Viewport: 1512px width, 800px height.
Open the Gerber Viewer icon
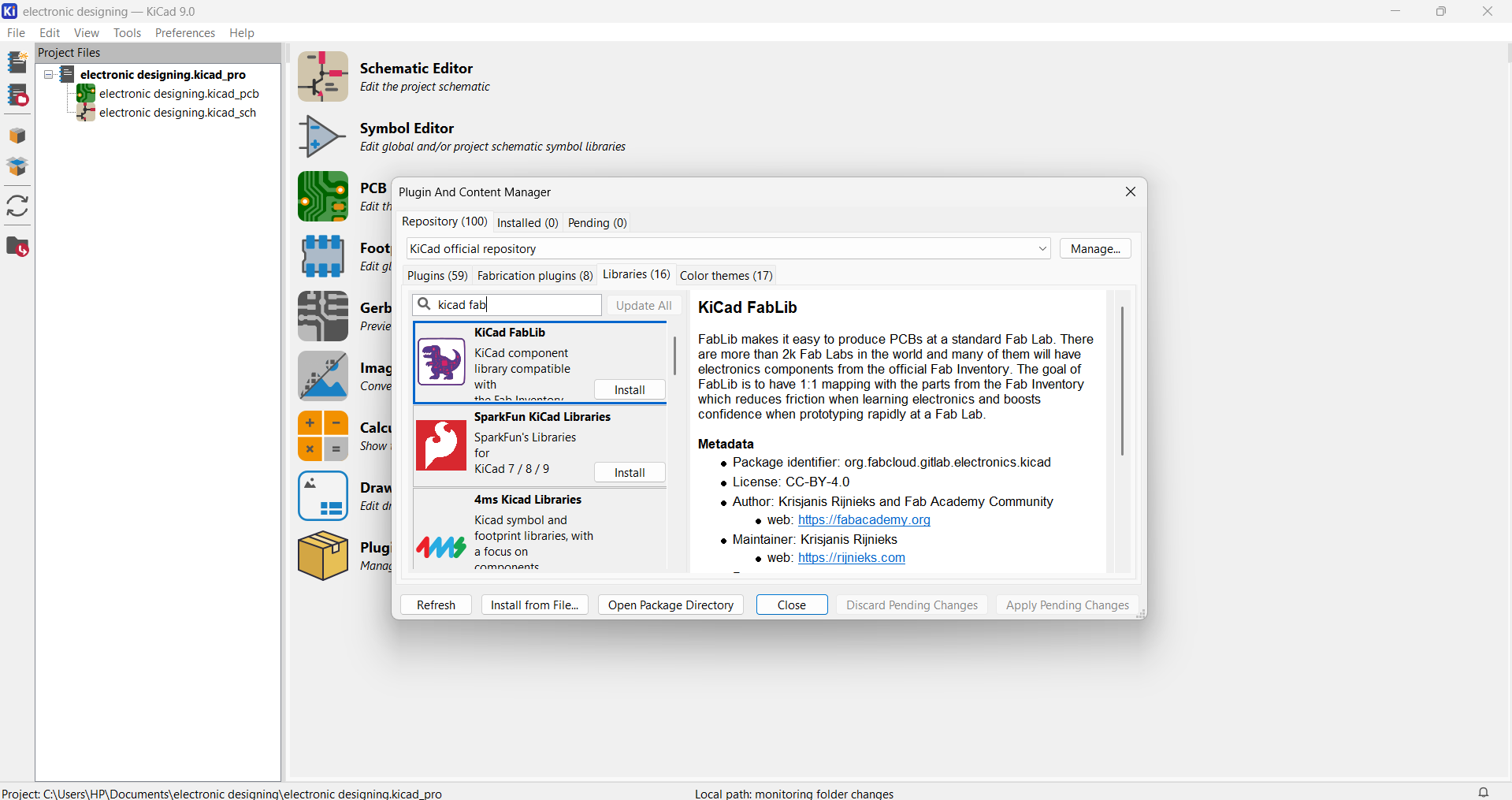pos(323,316)
